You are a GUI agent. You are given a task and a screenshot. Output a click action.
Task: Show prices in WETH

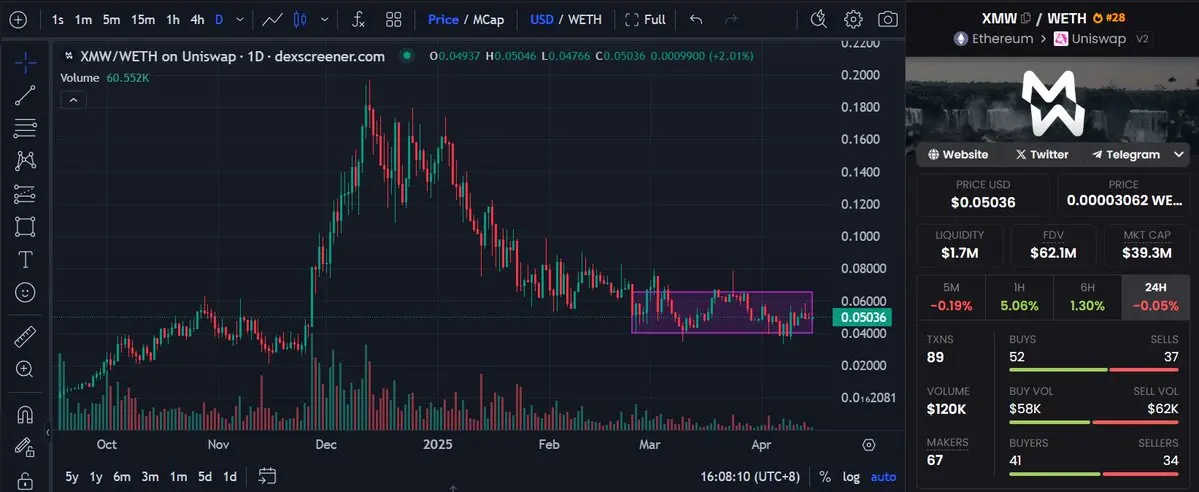point(585,20)
